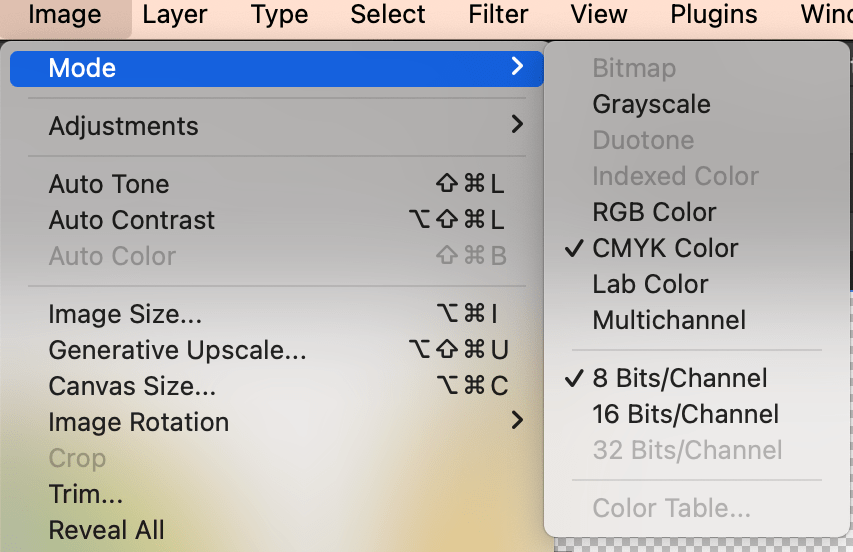Open the Filter menu in menu bar
The width and height of the screenshot is (853, 552).
[498, 15]
